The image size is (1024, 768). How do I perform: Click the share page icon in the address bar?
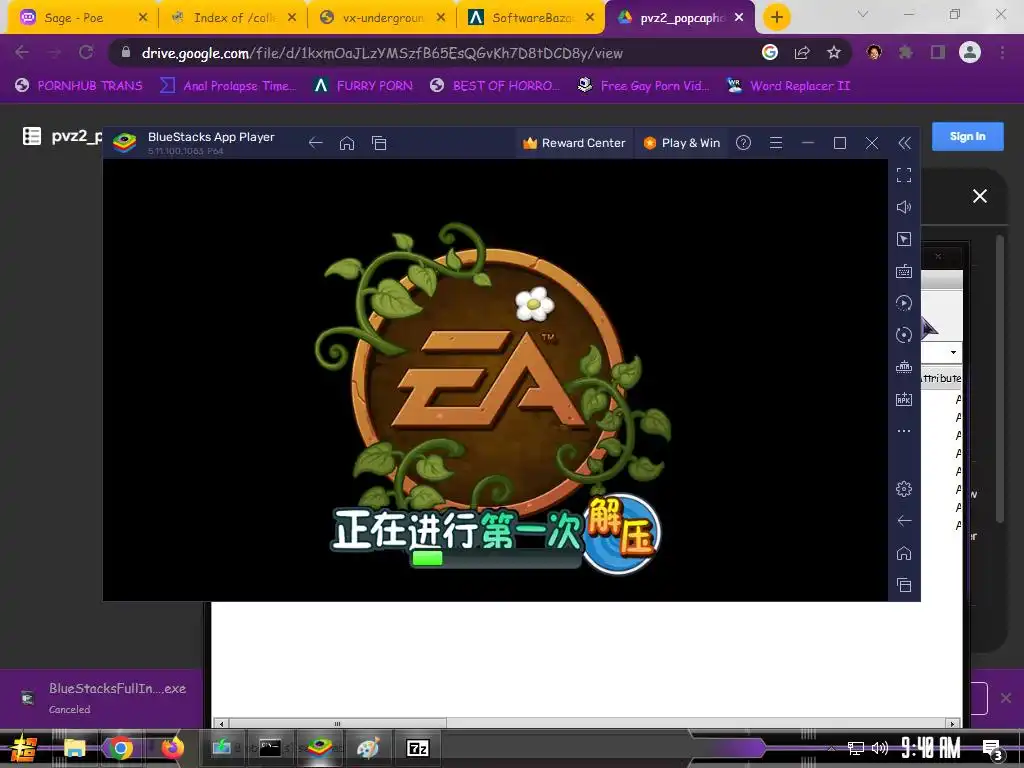tap(802, 52)
